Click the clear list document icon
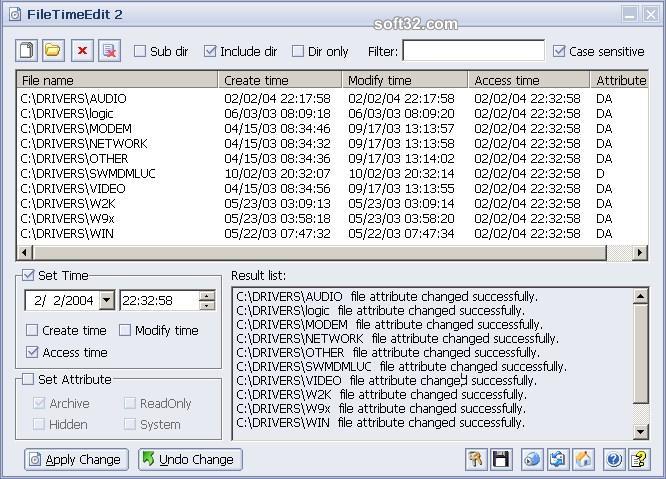The image size is (666, 479). (110, 51)
